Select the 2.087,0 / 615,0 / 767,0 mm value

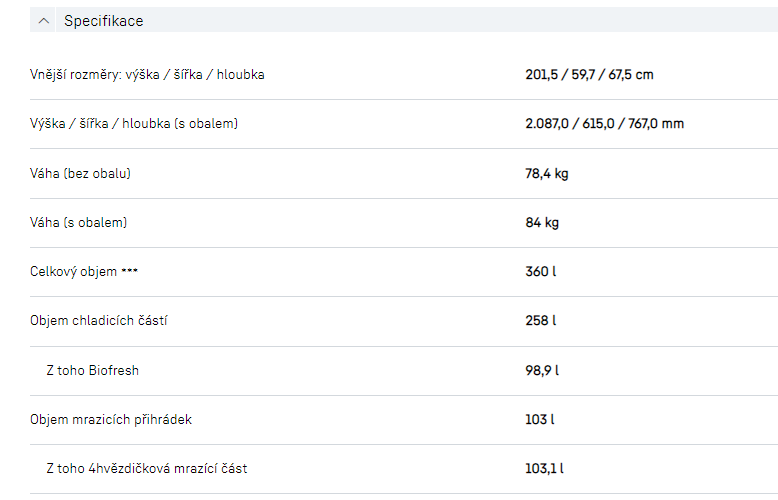(x=604, y=124)
